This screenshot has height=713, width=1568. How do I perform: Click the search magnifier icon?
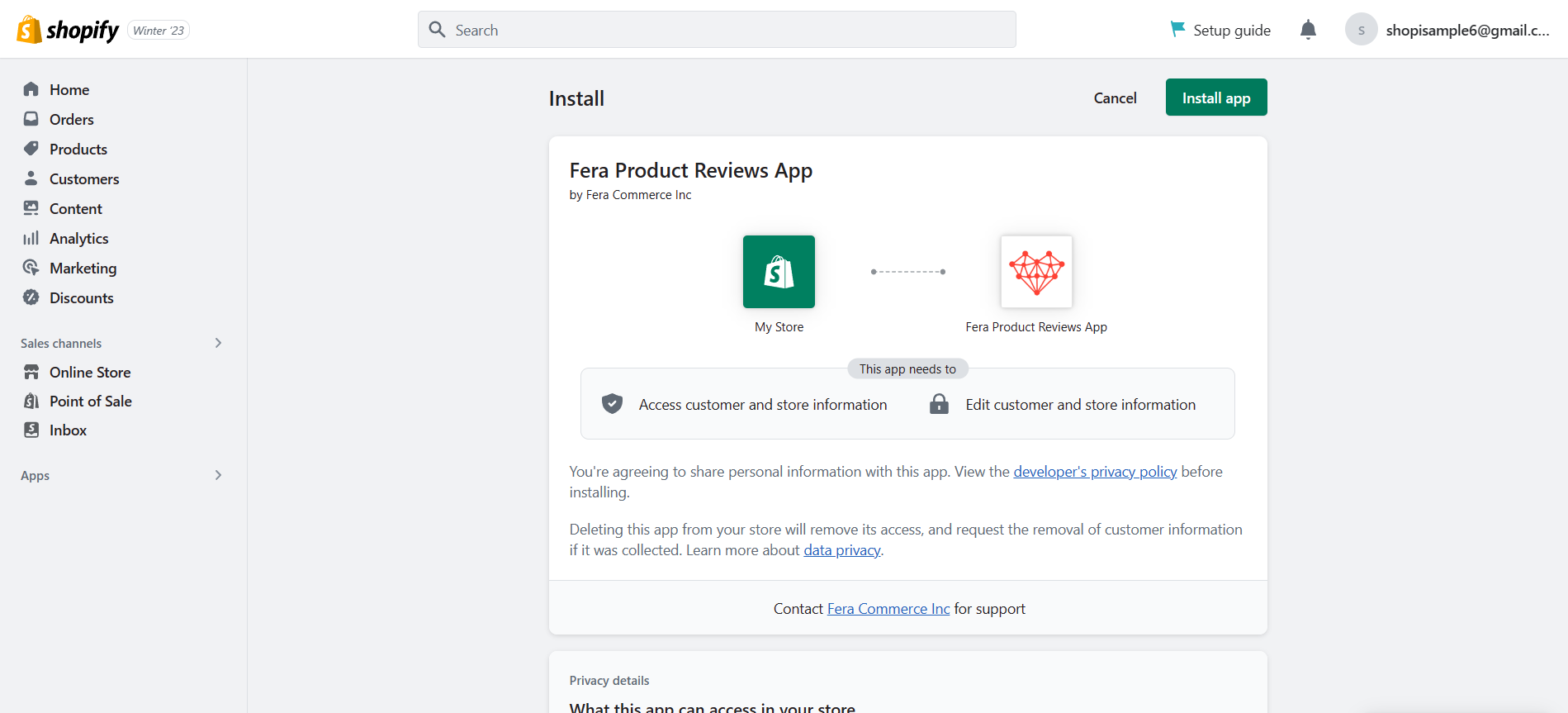[x=437, y=30]
